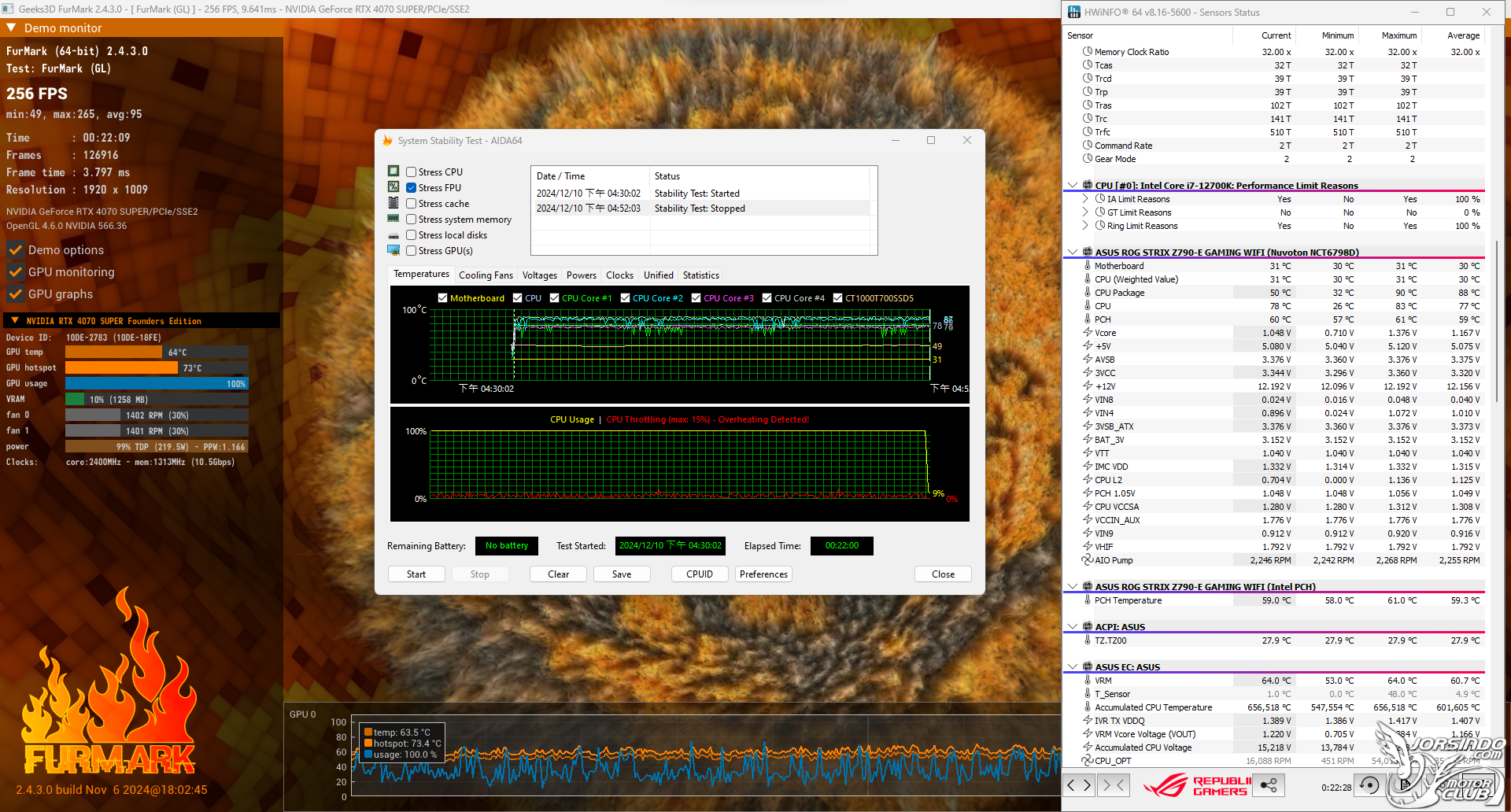The height and width of the screenshot is (812, 1511).
Task: Click the thermometer icon beside PCH Temperature
Action: 1088,600
